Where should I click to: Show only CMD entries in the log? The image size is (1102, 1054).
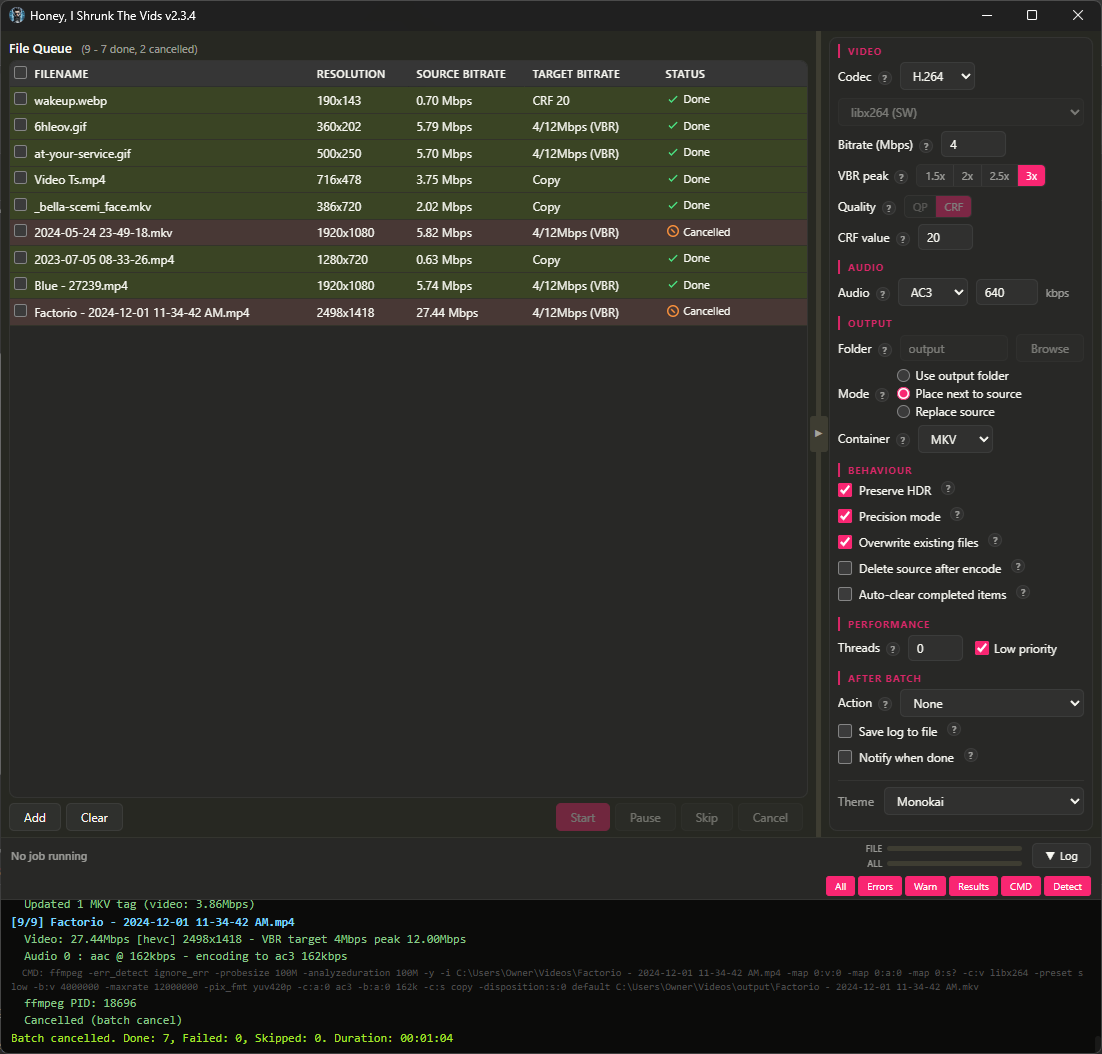[1020, 886]
